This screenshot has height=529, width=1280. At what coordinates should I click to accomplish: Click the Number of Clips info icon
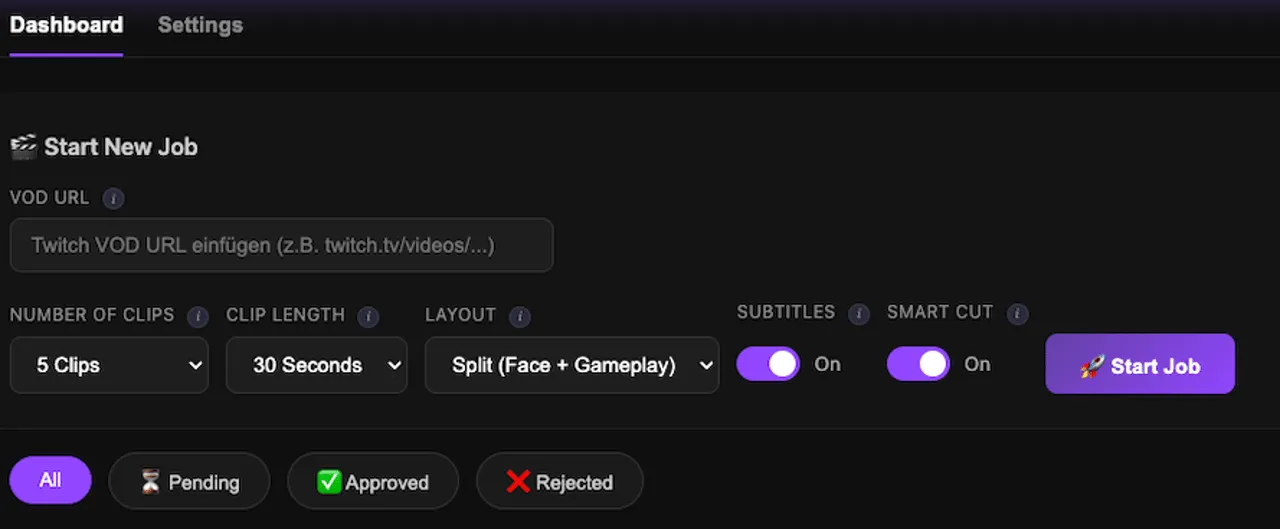tap(198, 316)
